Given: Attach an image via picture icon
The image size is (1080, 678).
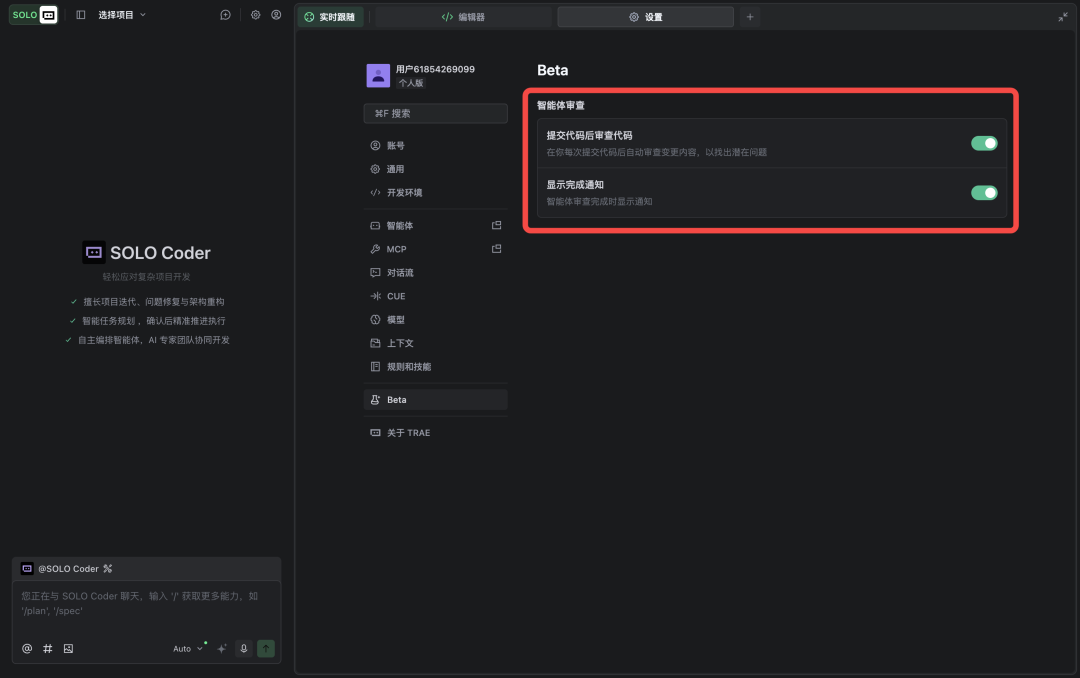Looking at the screenshot, I should click(68, 648).
